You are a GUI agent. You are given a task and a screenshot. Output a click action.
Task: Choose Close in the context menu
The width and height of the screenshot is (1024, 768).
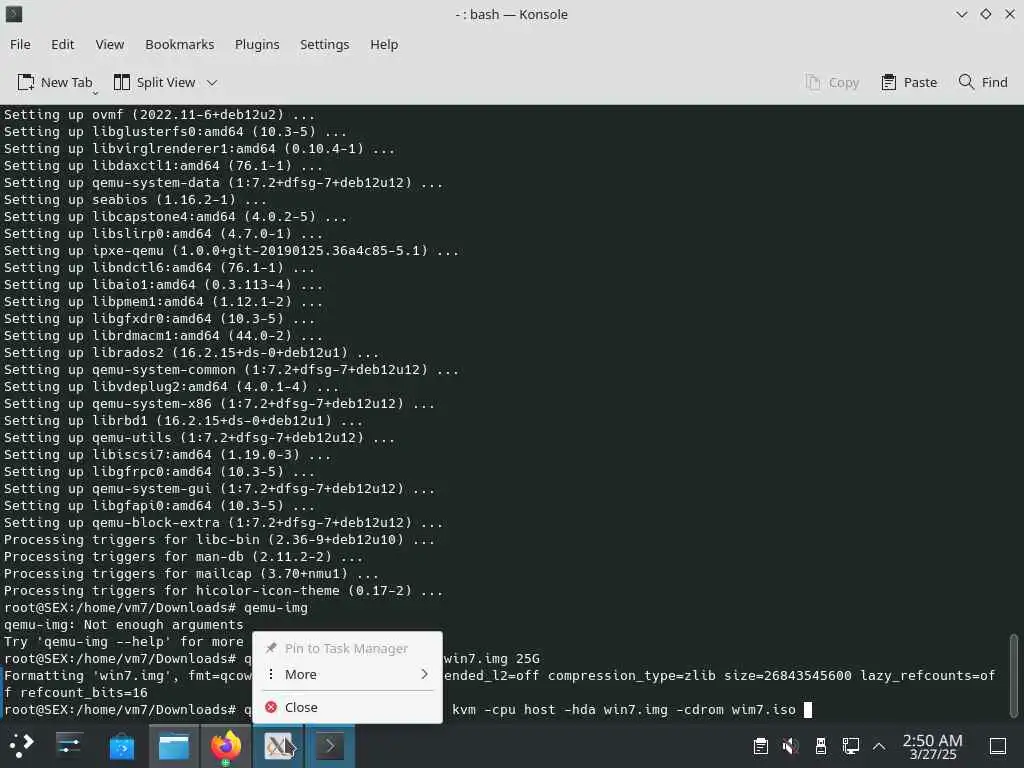pyautogui.click(x=347, y=707)
